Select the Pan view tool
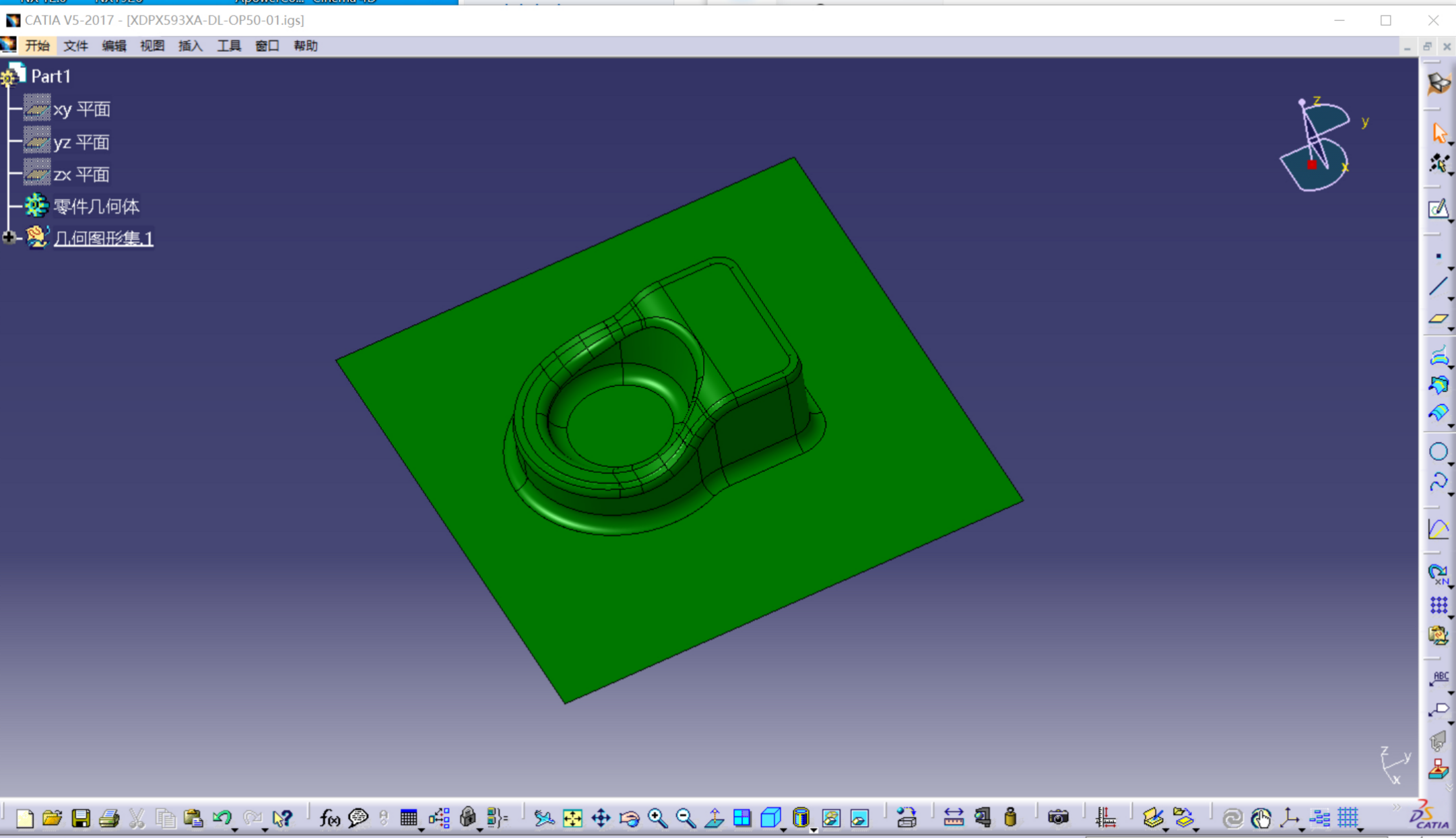1456x838 pixels. click(x=601, y=818)
